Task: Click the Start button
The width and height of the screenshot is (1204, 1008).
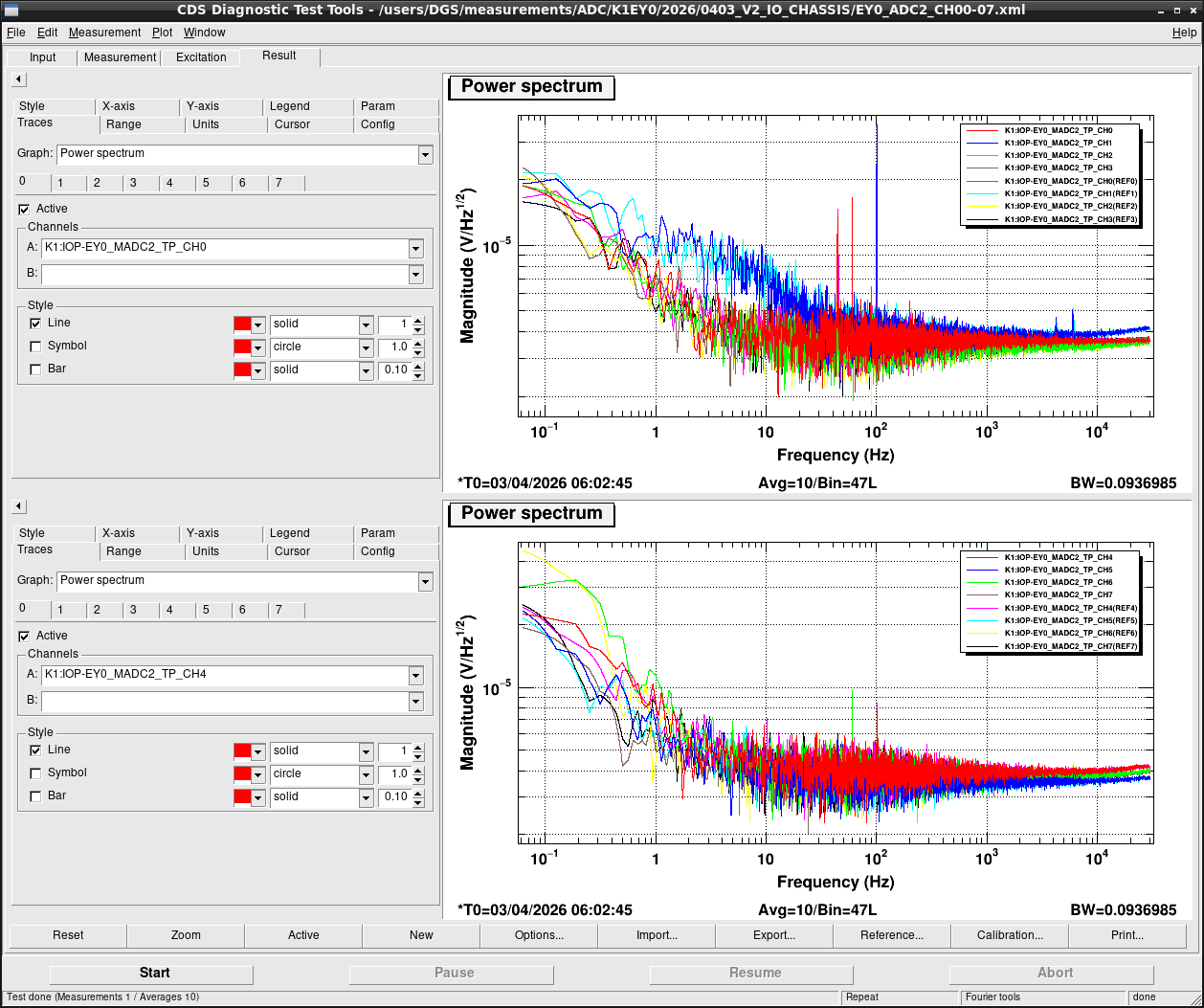Action: coord(154,973)
